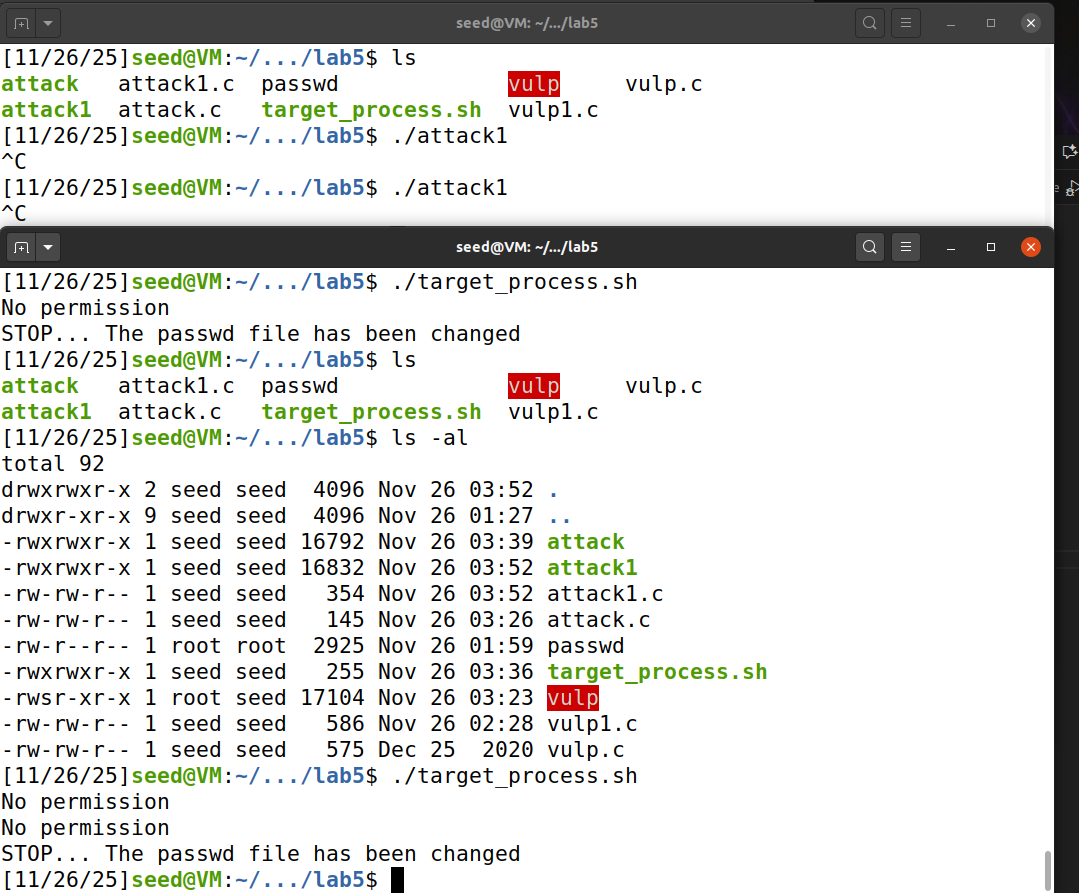
Task: Click search icon in front terminal window
Action: (870, 247)
